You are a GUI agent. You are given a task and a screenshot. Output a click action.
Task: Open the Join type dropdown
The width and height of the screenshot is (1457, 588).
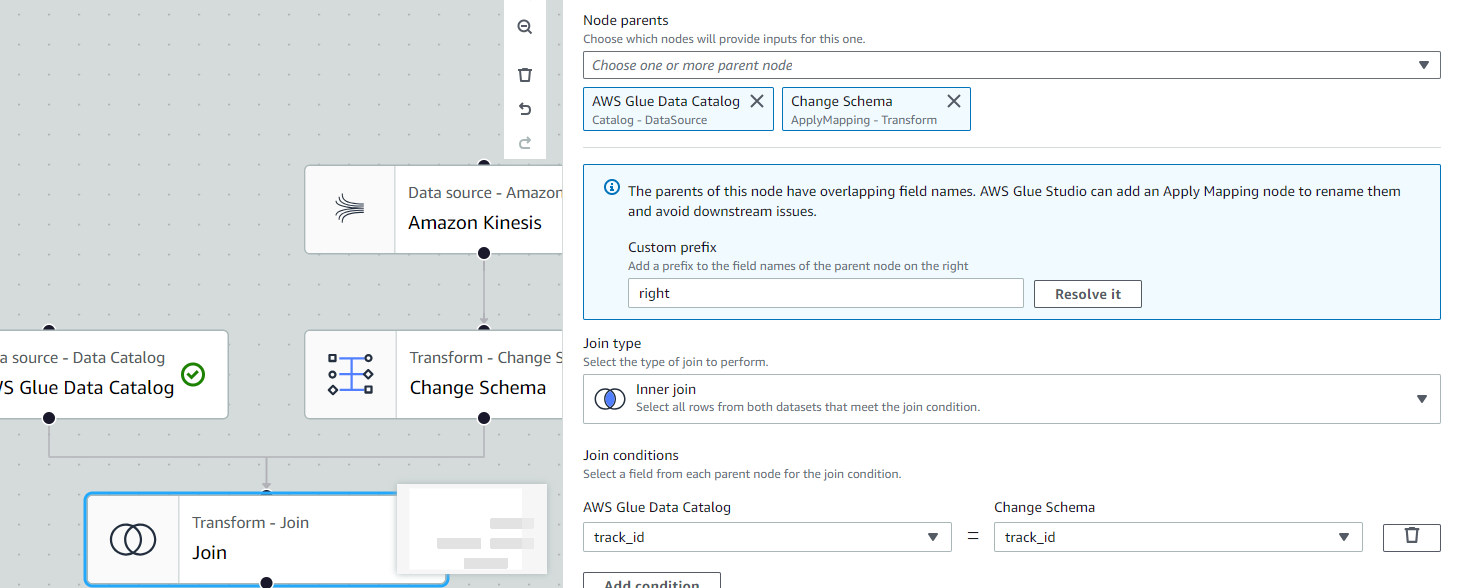(1012, 399)
